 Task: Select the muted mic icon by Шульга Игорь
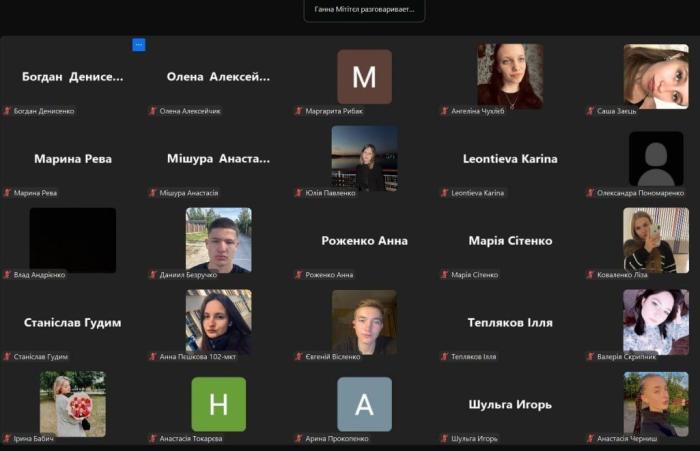445,438
